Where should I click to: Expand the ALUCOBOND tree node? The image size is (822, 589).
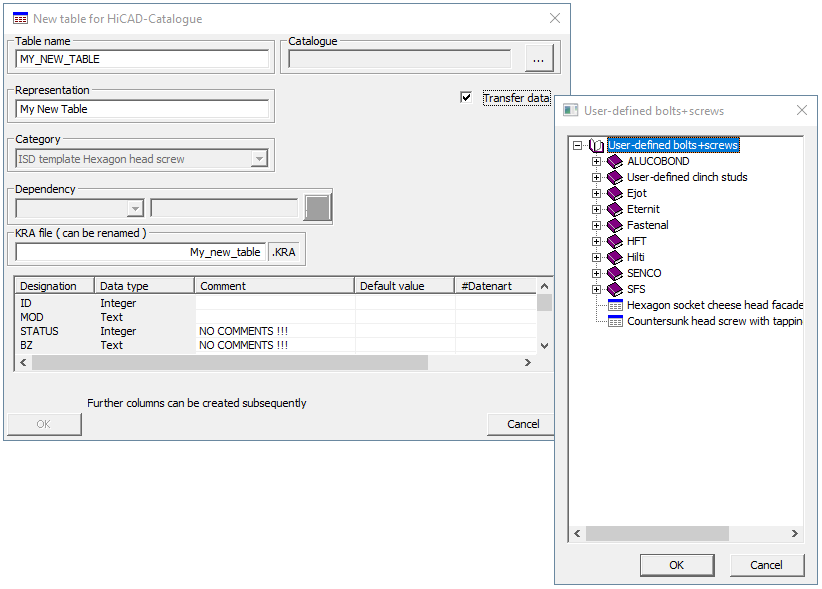[596, 161]
